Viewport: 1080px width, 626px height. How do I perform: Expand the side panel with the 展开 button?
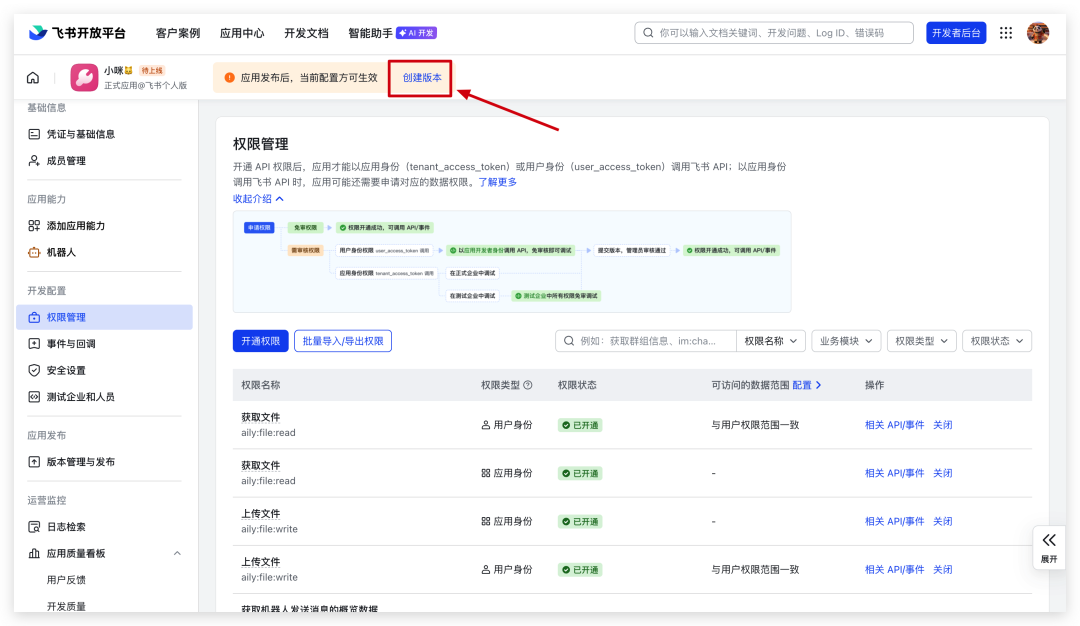[x=1048, y=546]
